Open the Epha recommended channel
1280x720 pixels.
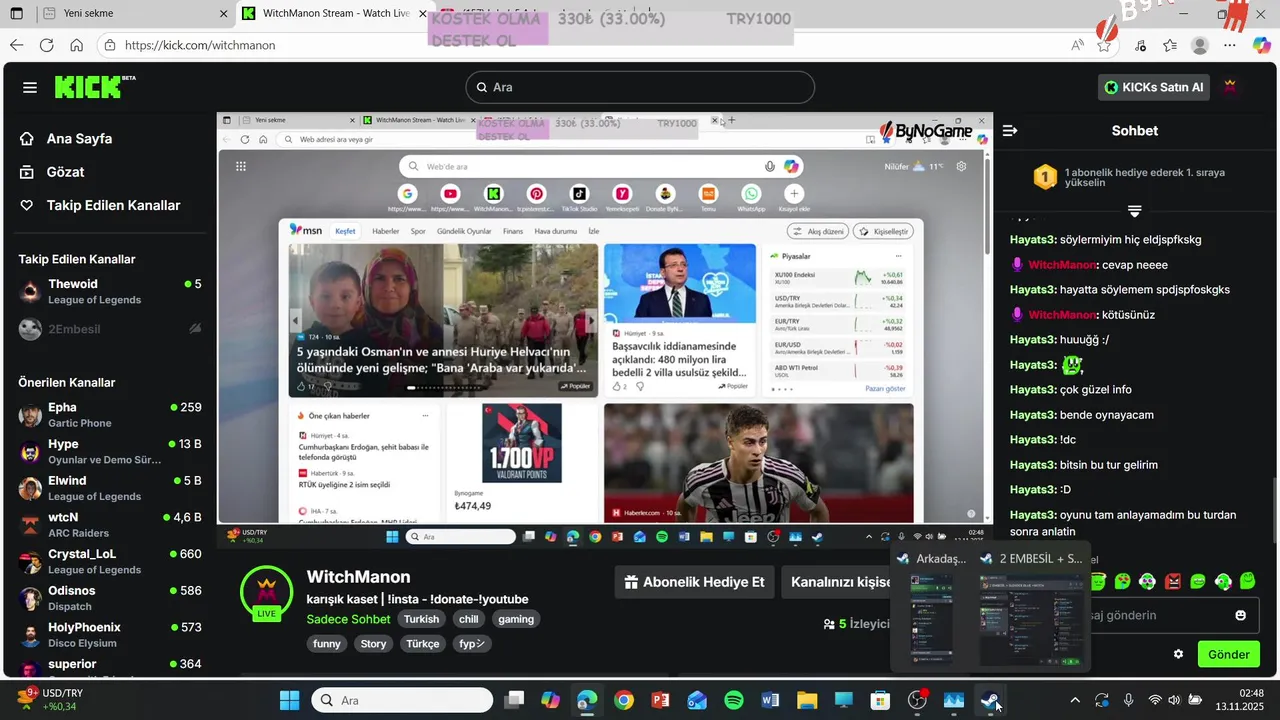[110, 415]
